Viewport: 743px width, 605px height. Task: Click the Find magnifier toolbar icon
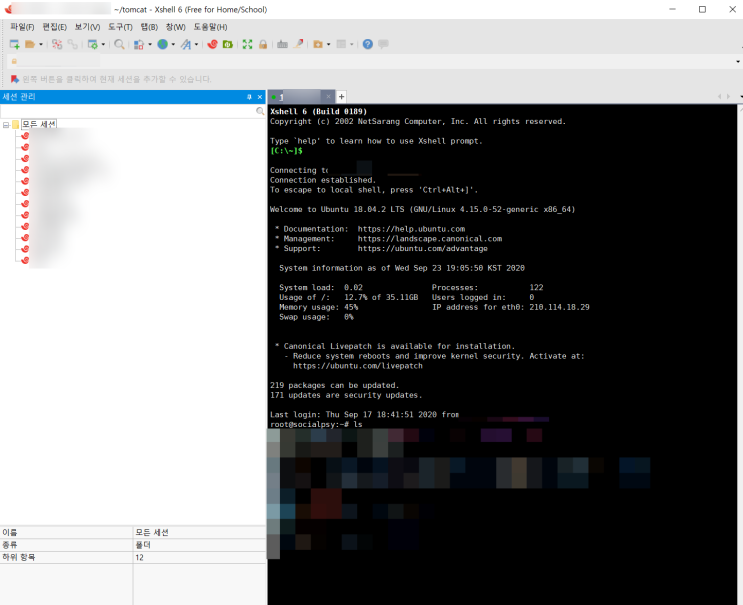119,44
